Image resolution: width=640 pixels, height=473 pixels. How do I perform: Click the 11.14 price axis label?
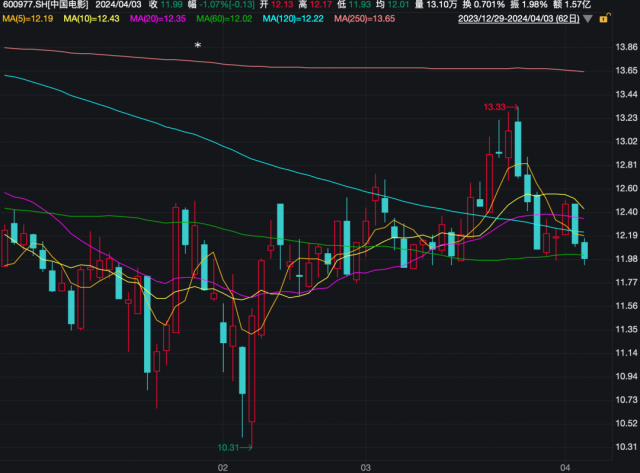tap(626, 353)
